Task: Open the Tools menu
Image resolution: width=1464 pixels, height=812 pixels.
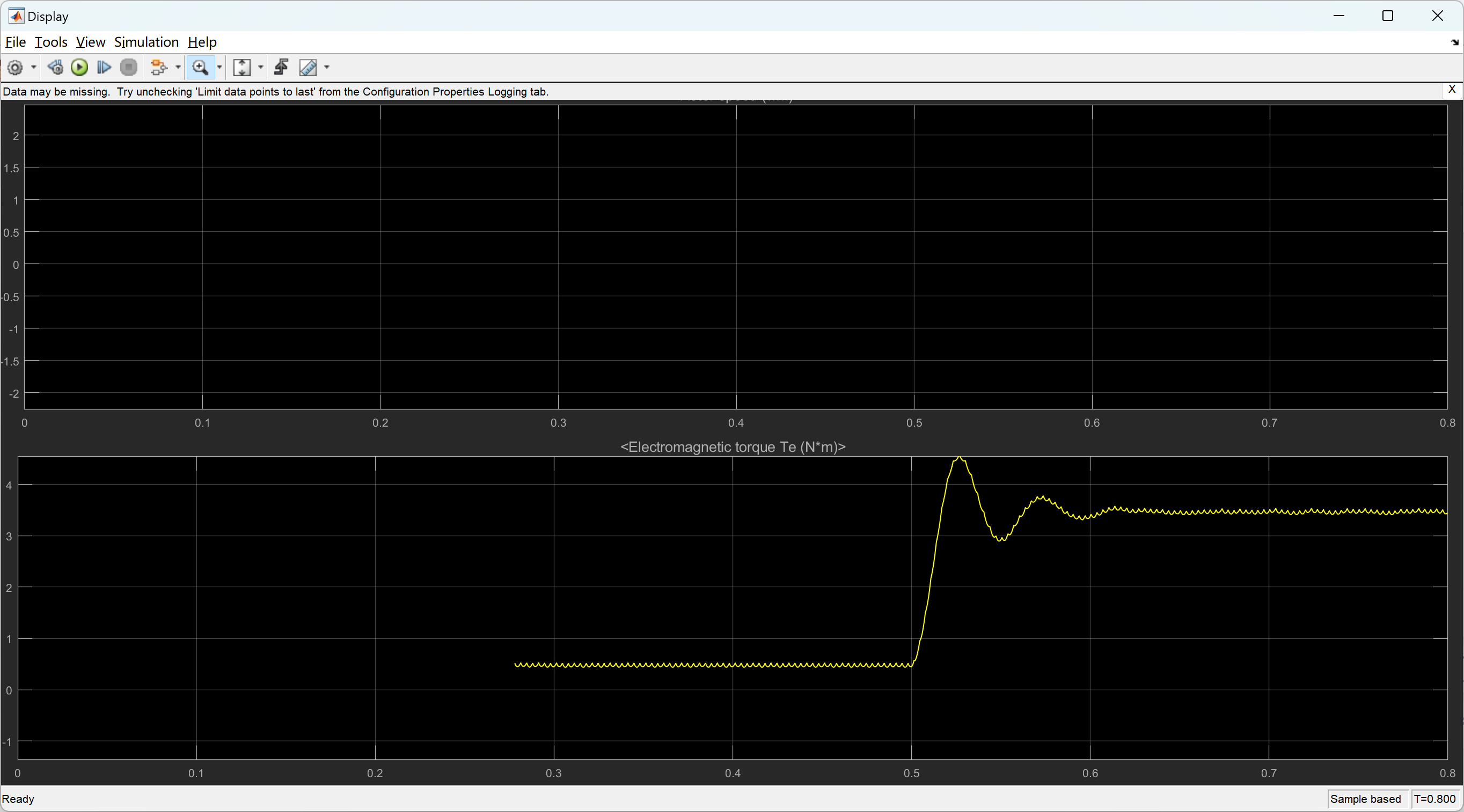Action: (50, 42)
